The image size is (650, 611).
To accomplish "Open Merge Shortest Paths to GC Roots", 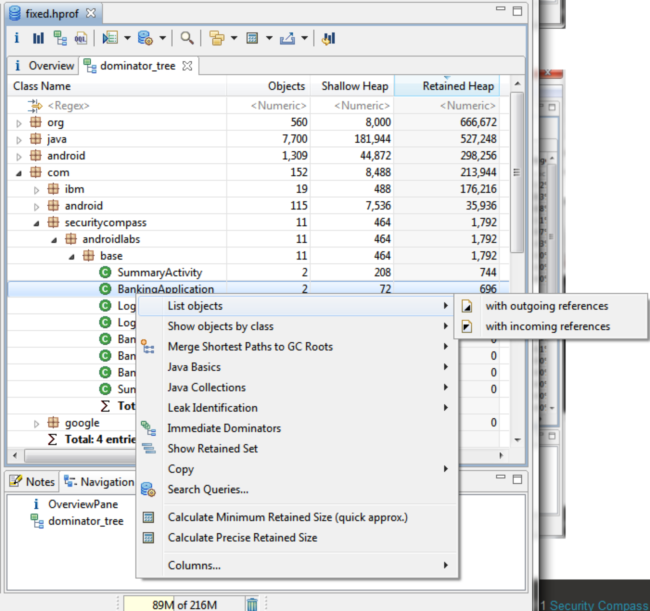I will pos(298,347).
